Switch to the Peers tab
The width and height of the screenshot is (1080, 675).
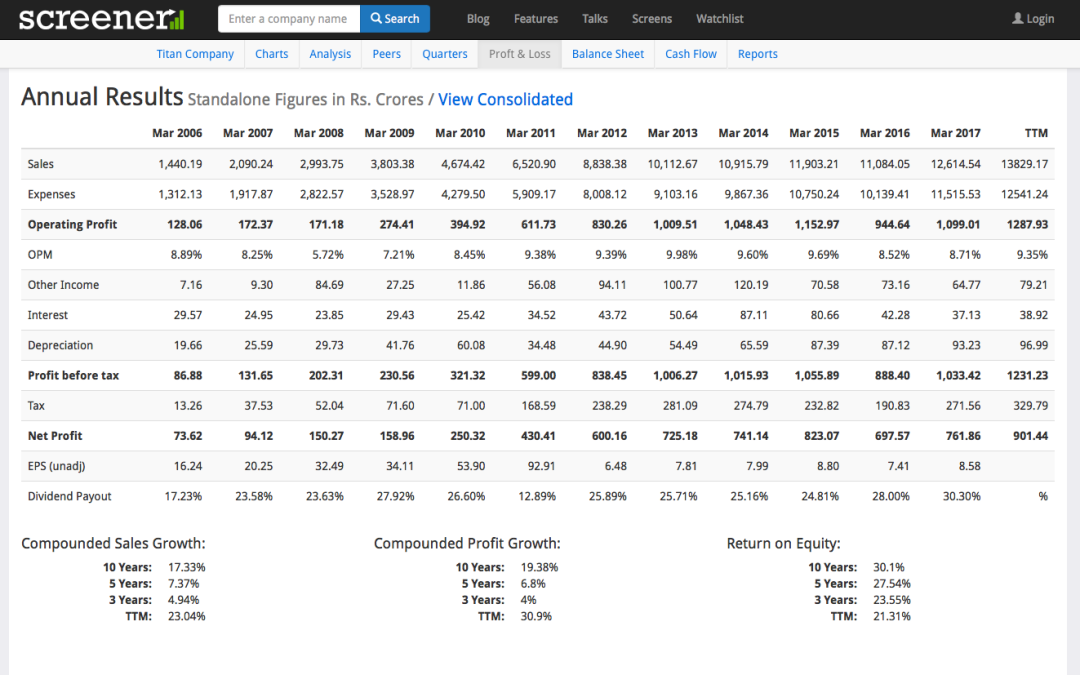coord(386,54)
